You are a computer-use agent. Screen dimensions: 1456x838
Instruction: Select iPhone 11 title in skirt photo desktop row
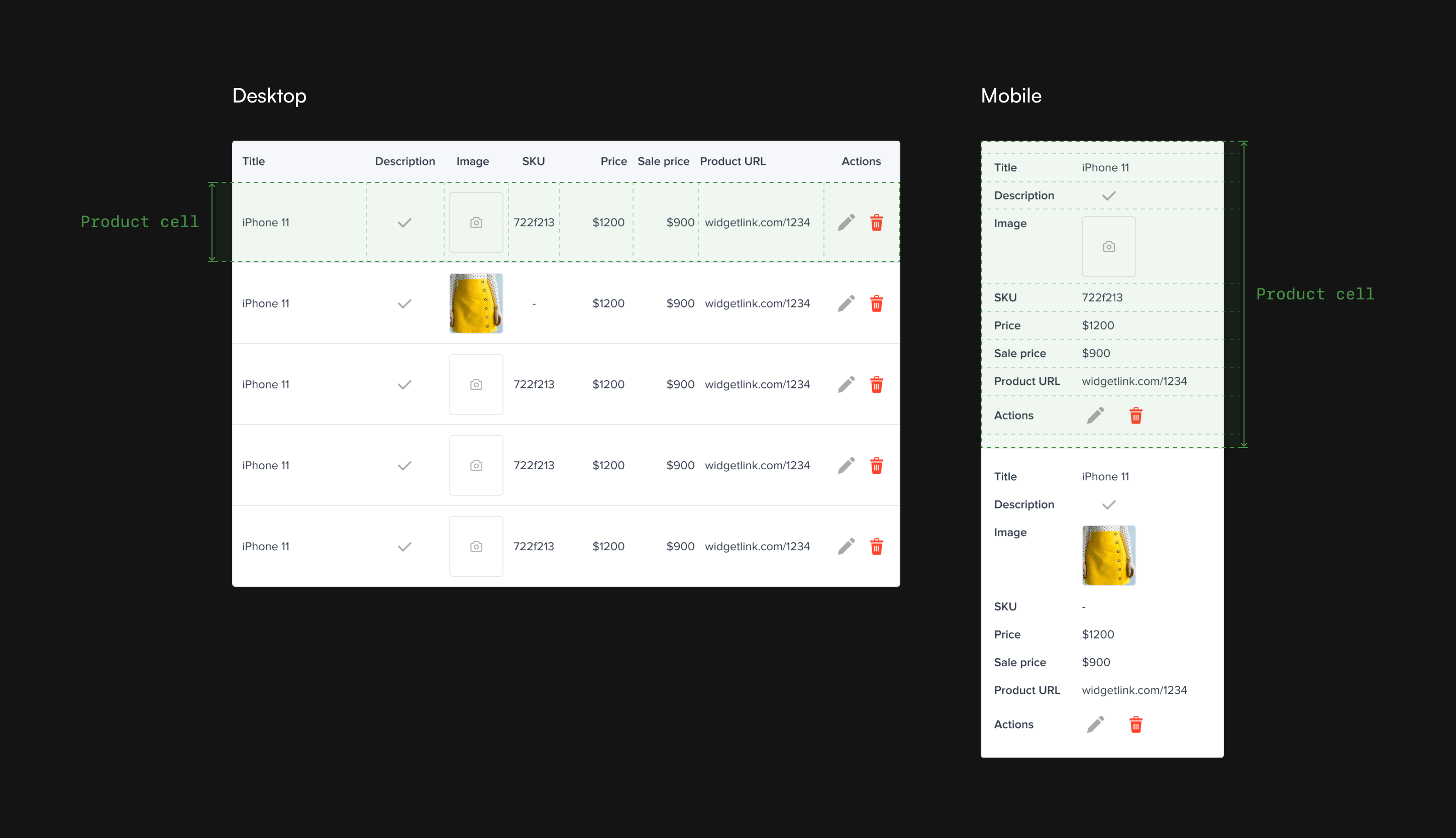pyautogui.click(x=265, y=303)
